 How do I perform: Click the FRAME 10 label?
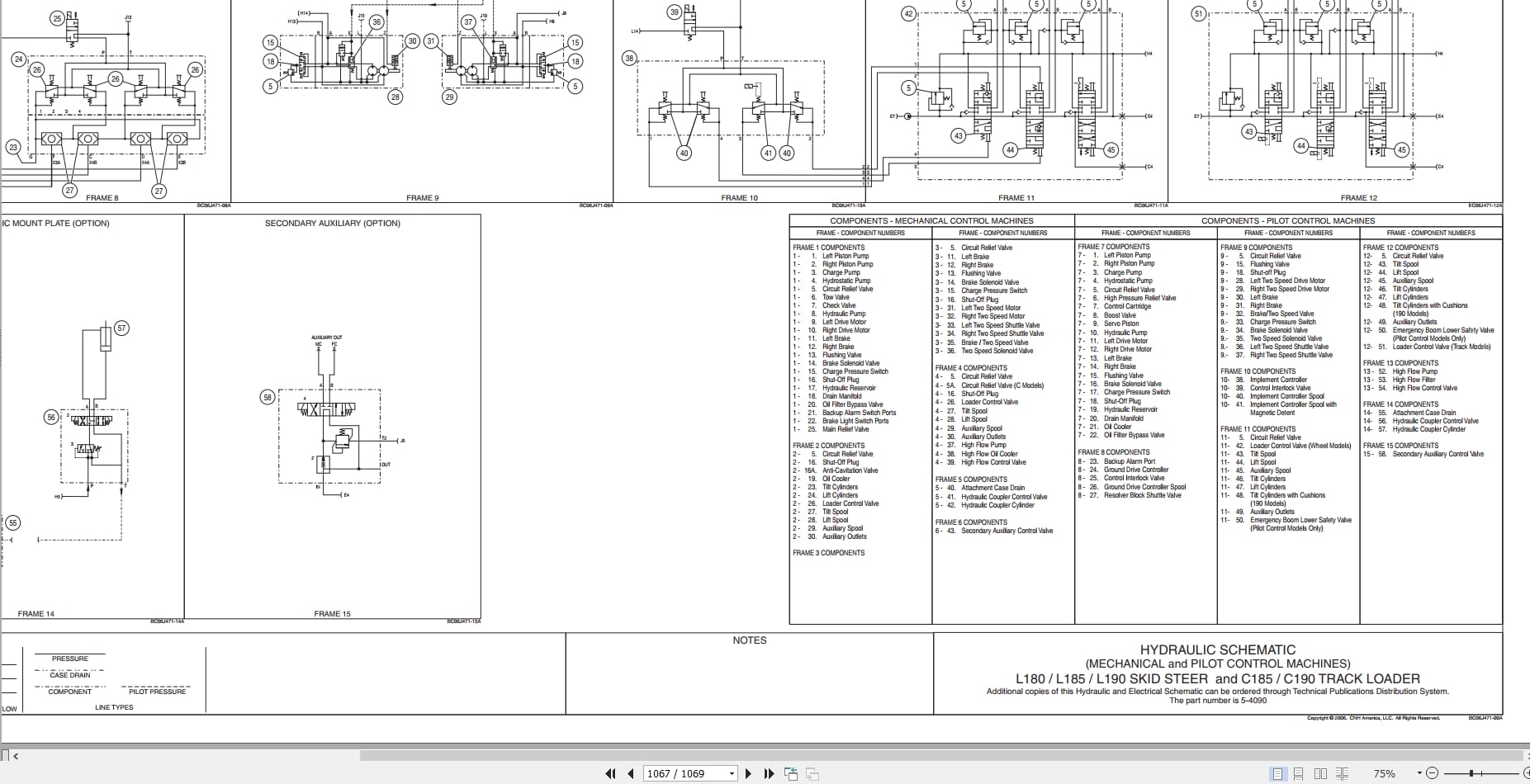(x=739, y=198)
